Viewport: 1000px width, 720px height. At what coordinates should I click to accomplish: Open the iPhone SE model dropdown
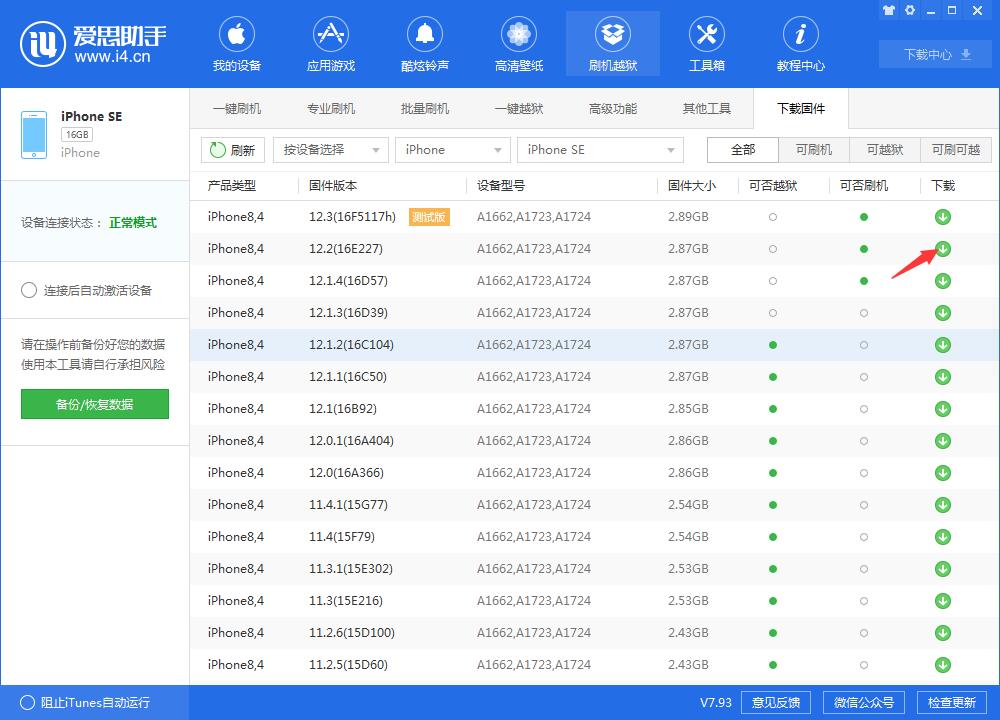point(600,149)
